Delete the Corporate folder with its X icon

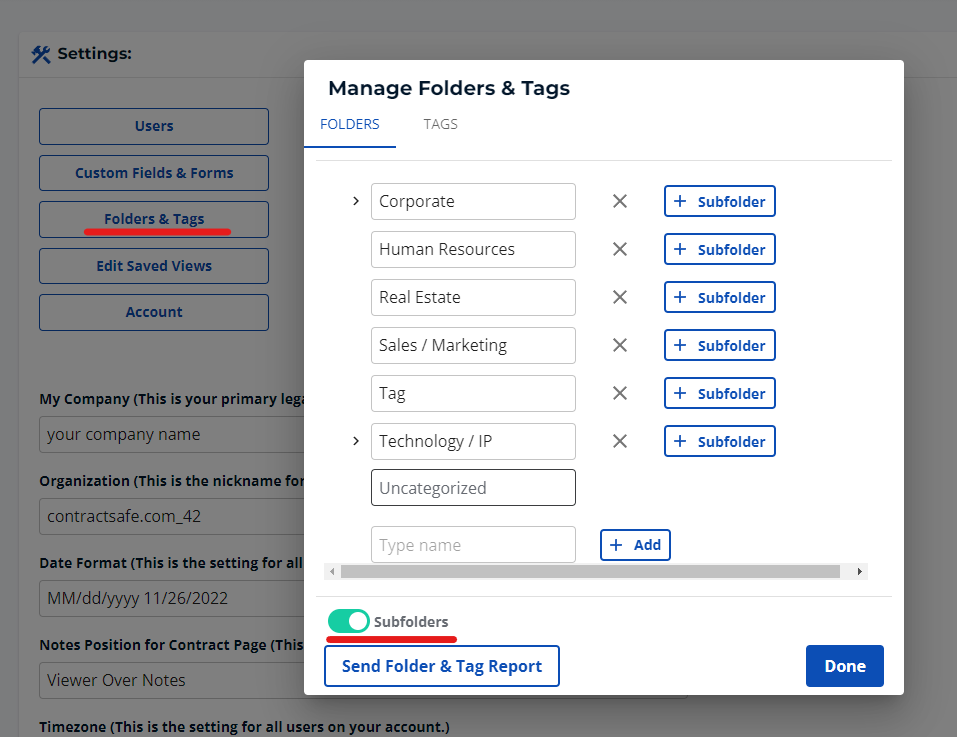(x=620, y=201)
